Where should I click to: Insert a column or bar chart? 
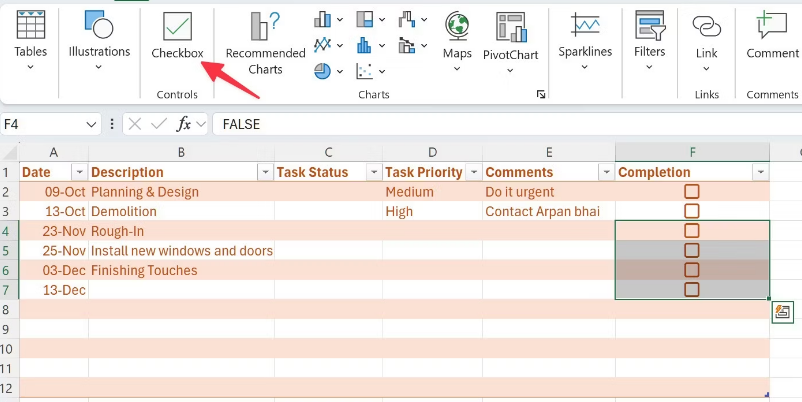323,19
